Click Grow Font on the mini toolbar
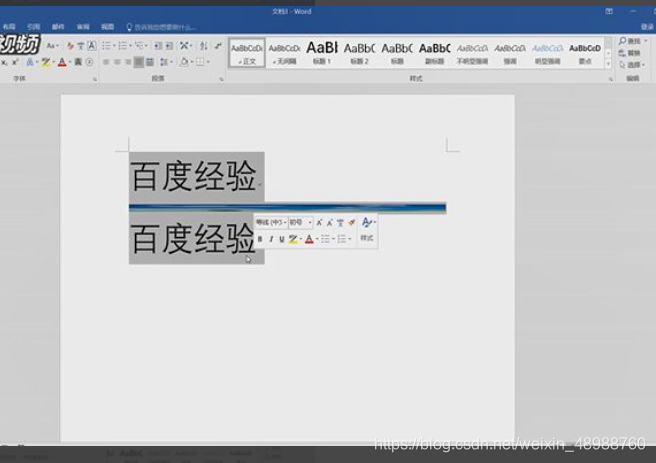Viewport: 656px width, 463px height. tap(319, 223)
